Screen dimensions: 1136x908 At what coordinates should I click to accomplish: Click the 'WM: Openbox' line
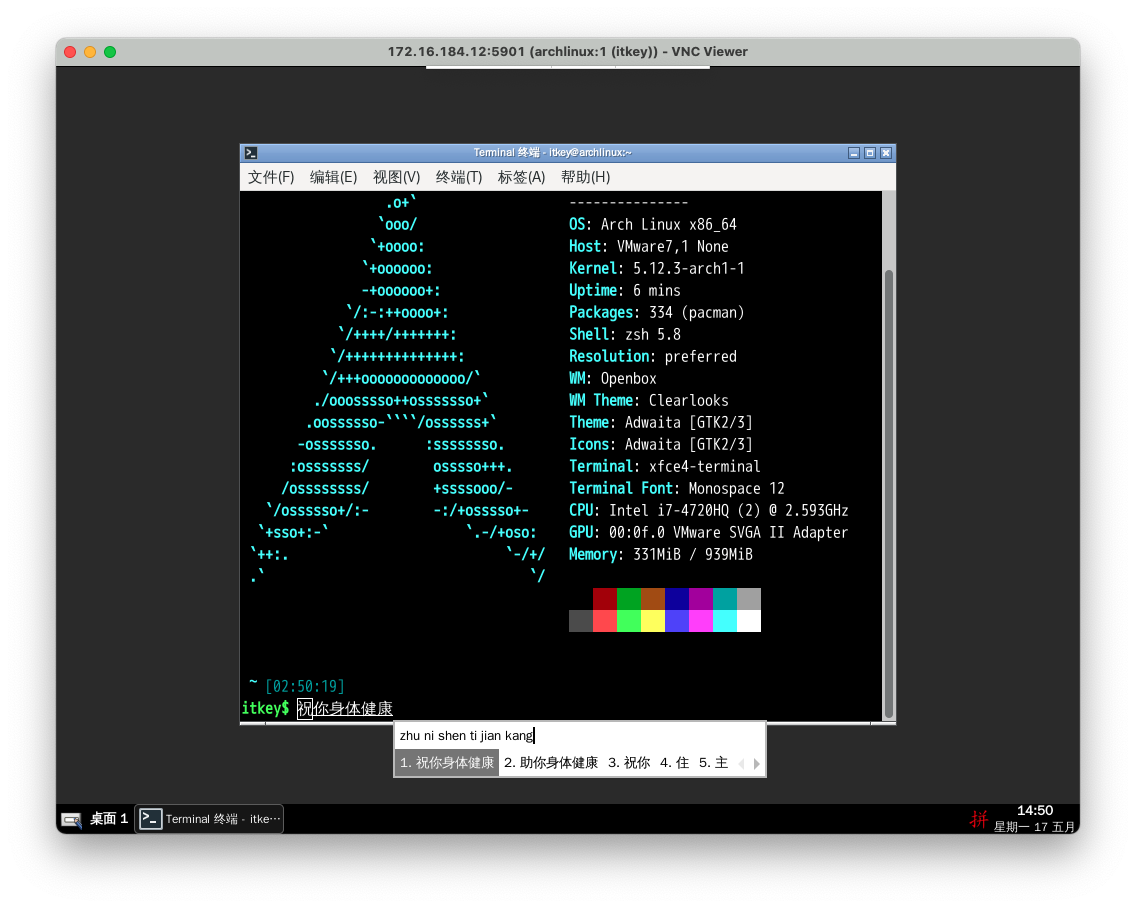coord(612,379)
